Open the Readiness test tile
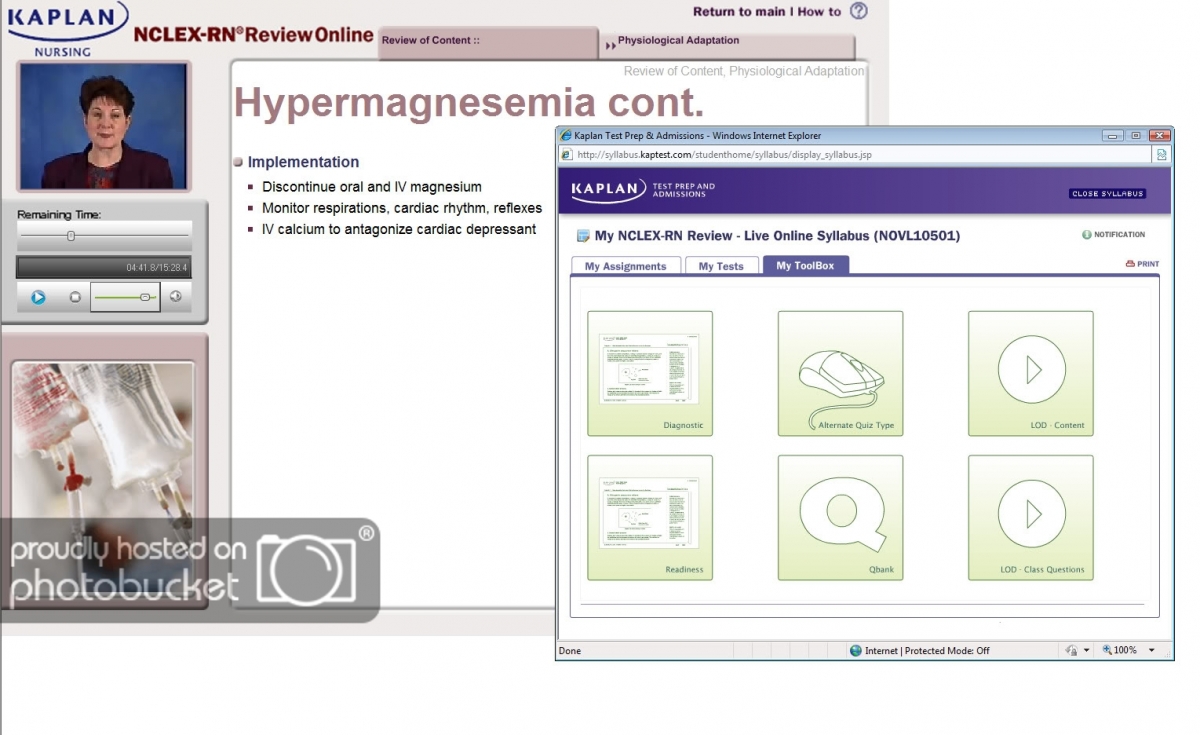The height and width of the screenshot is (735, 1200). [x=650, y=517]
